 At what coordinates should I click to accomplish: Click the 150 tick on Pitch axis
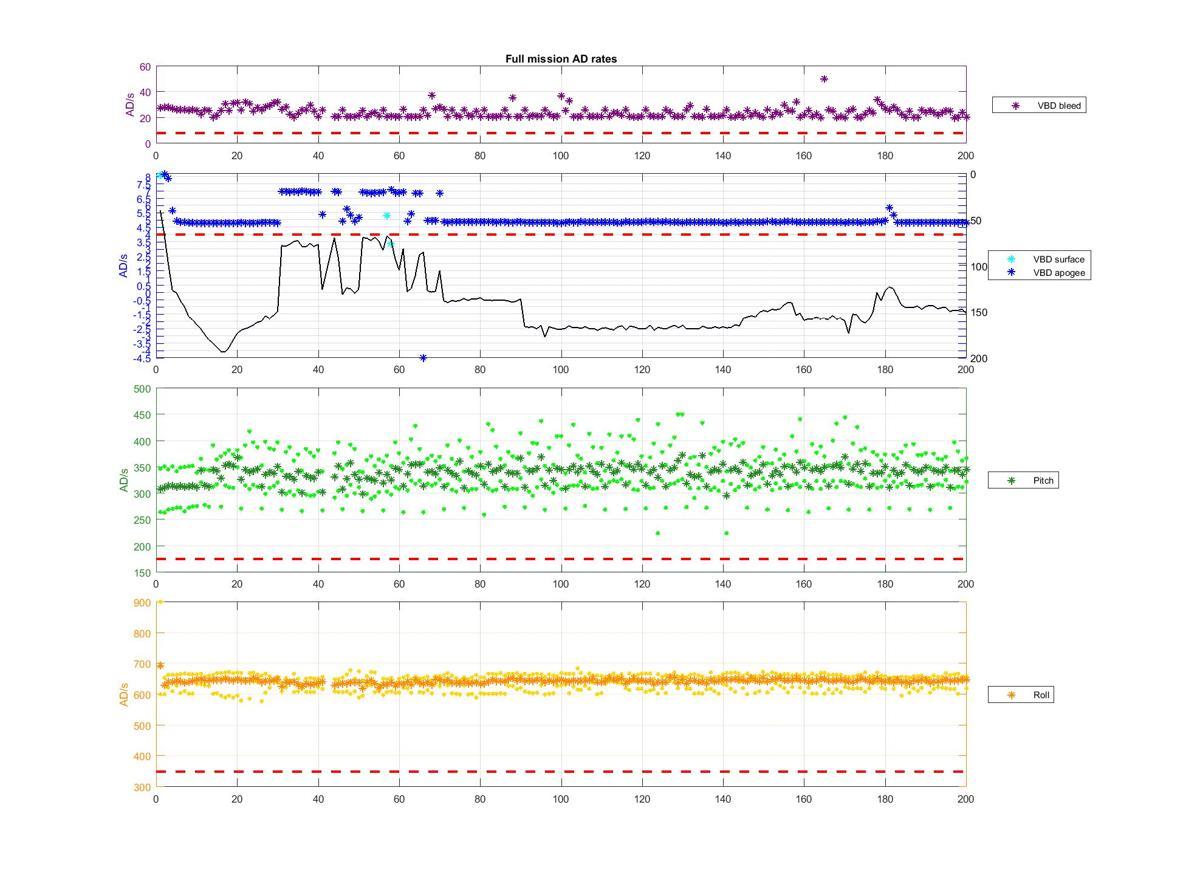(142, 573)
